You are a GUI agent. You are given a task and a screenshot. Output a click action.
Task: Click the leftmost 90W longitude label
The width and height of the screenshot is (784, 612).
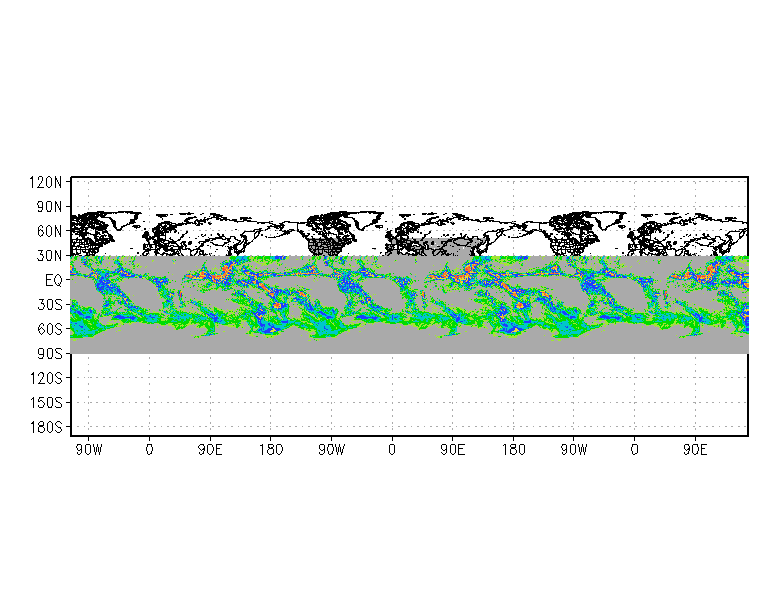(x=89, y=450)
